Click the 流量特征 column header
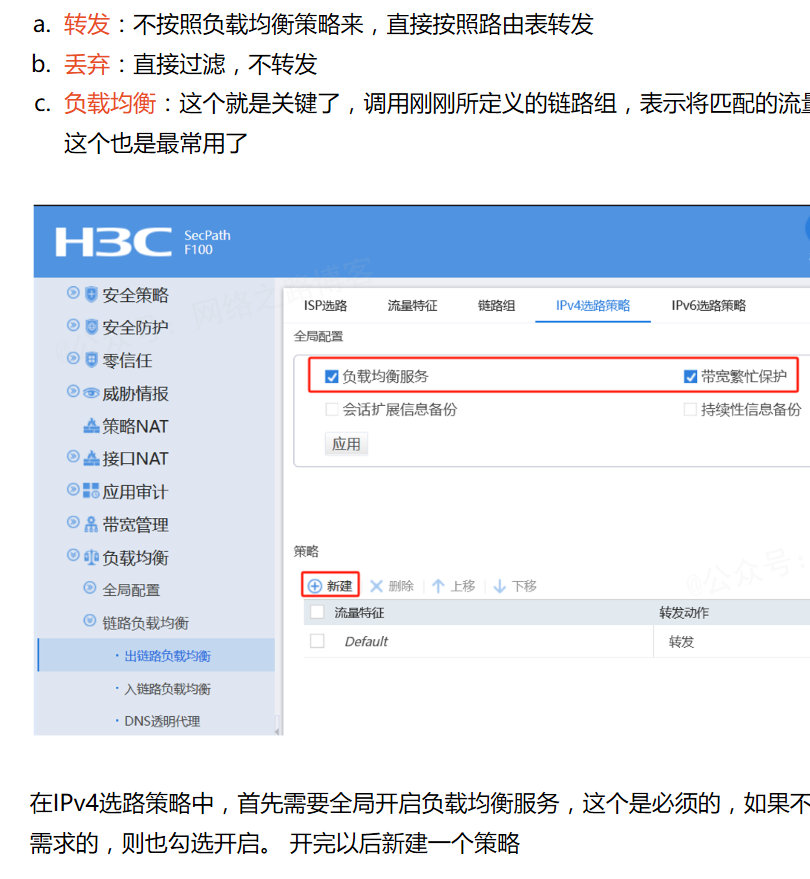 [x=359, y=613]
